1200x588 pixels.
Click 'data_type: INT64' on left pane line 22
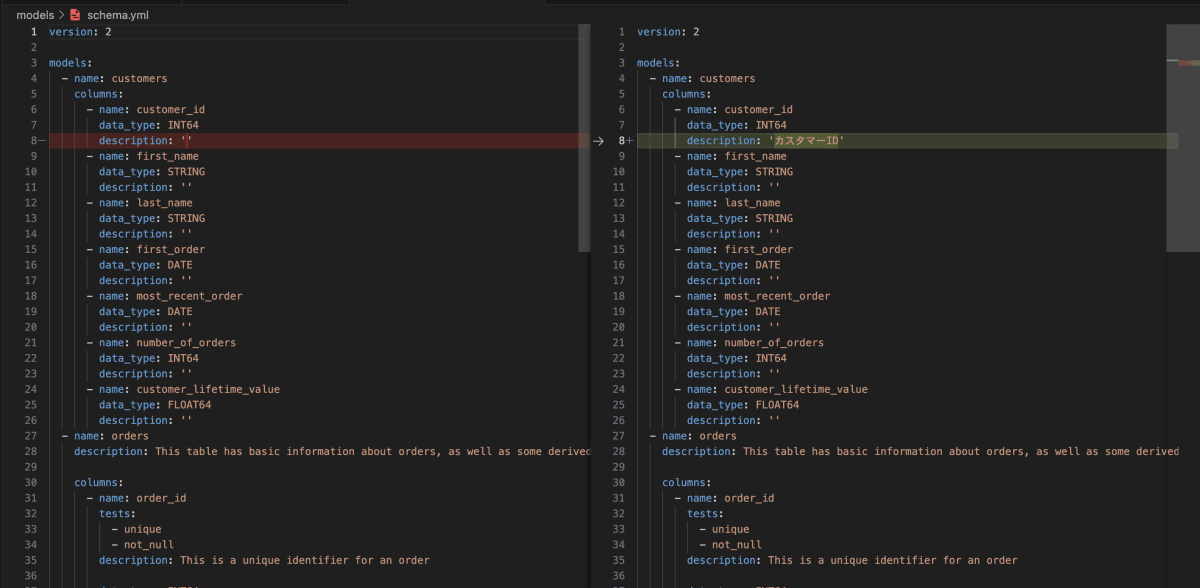point(149,358)
